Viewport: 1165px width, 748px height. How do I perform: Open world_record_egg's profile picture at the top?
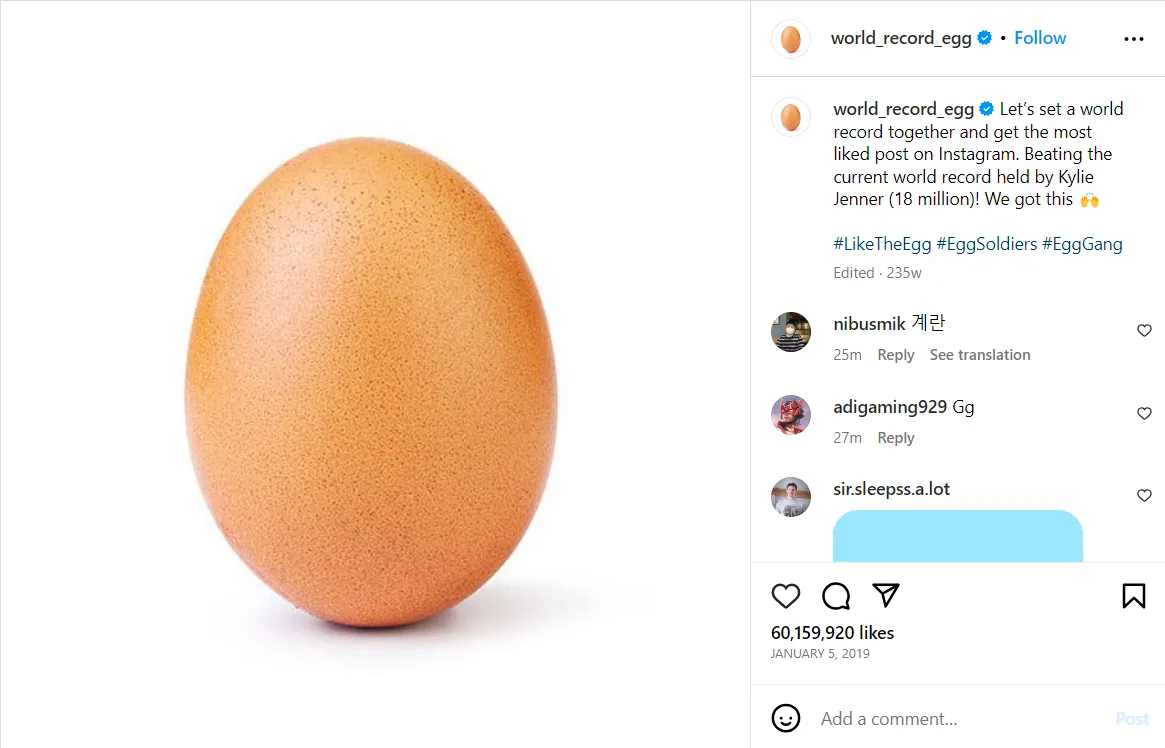pos(790,38)
